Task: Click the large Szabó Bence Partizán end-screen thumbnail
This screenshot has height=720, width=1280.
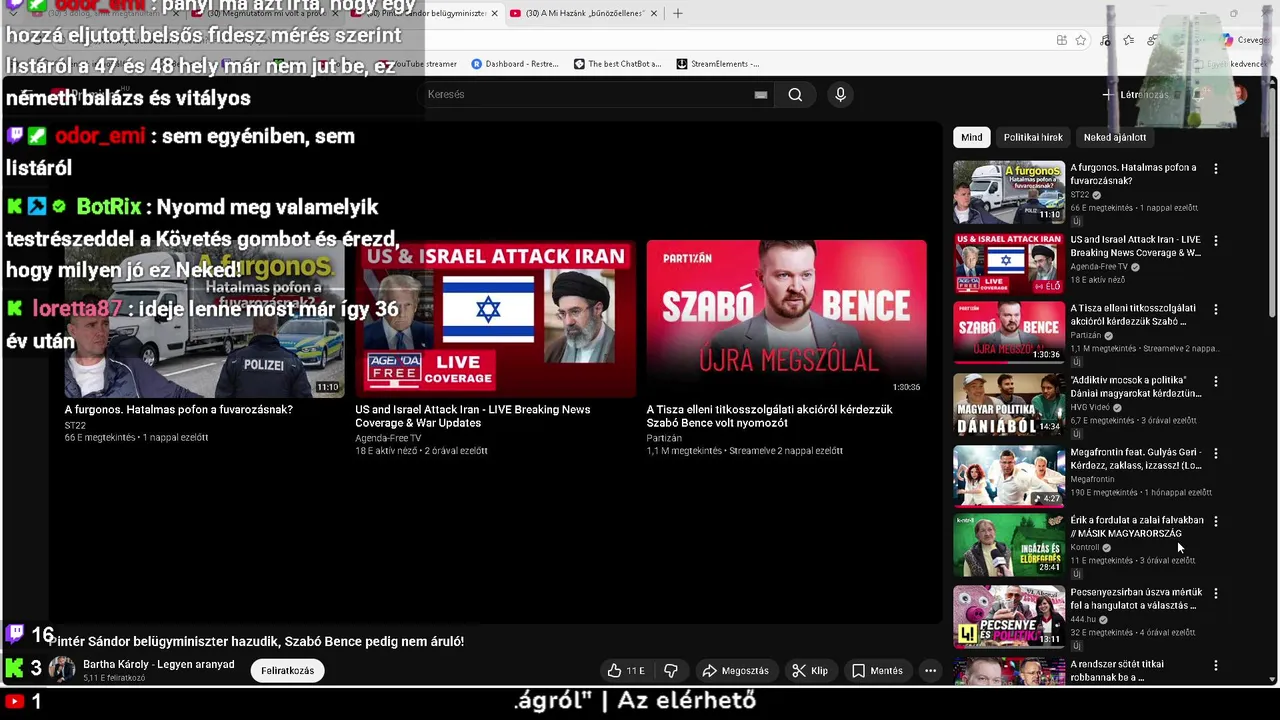Action: point(786,318)
